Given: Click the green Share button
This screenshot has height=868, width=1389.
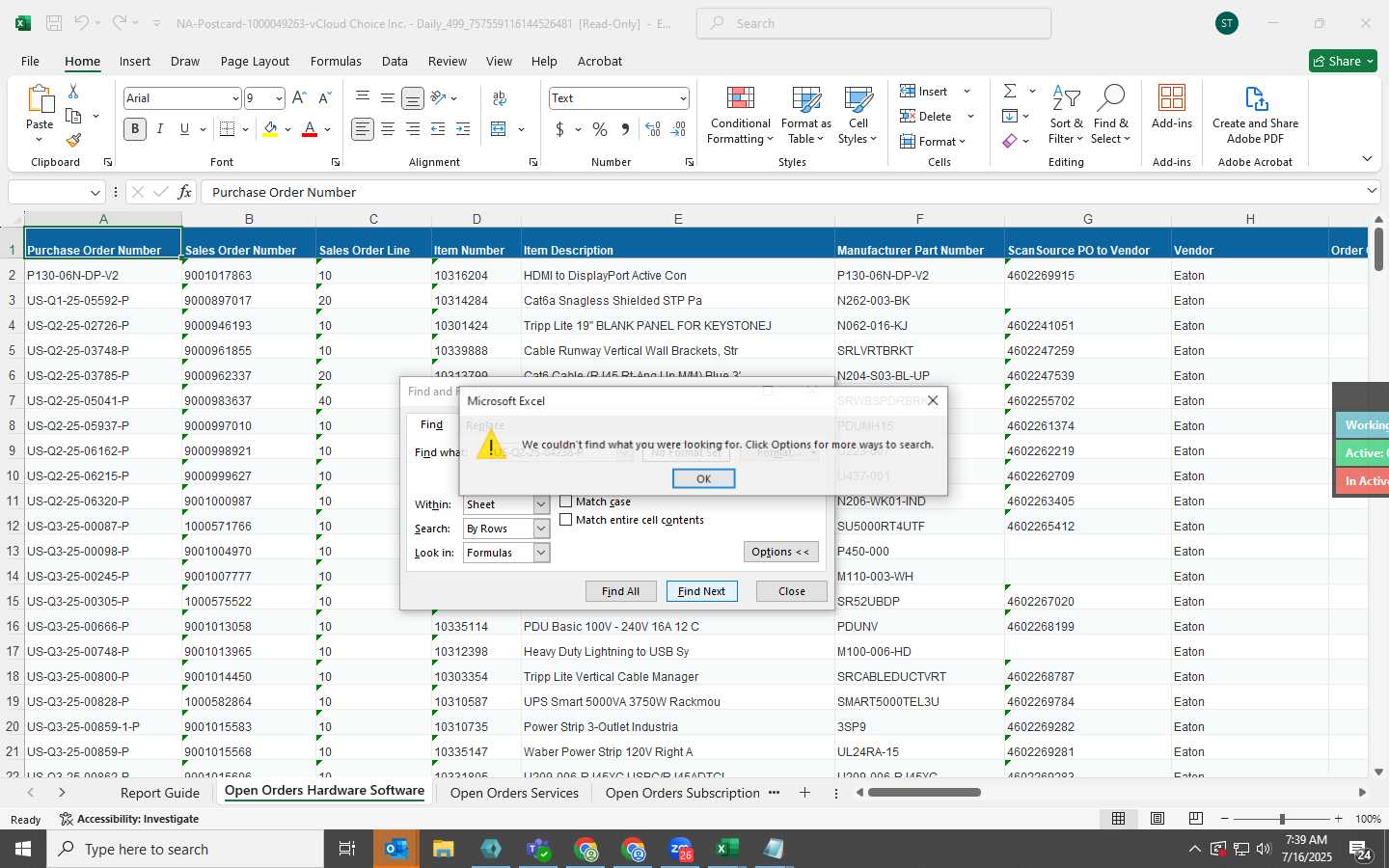Looking at the screenshot, I should click(1343, 61).
